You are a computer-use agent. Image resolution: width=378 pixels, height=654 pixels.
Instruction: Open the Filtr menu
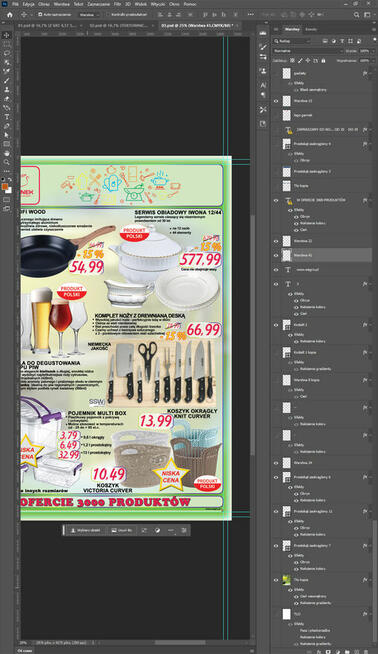click(117, 4)
